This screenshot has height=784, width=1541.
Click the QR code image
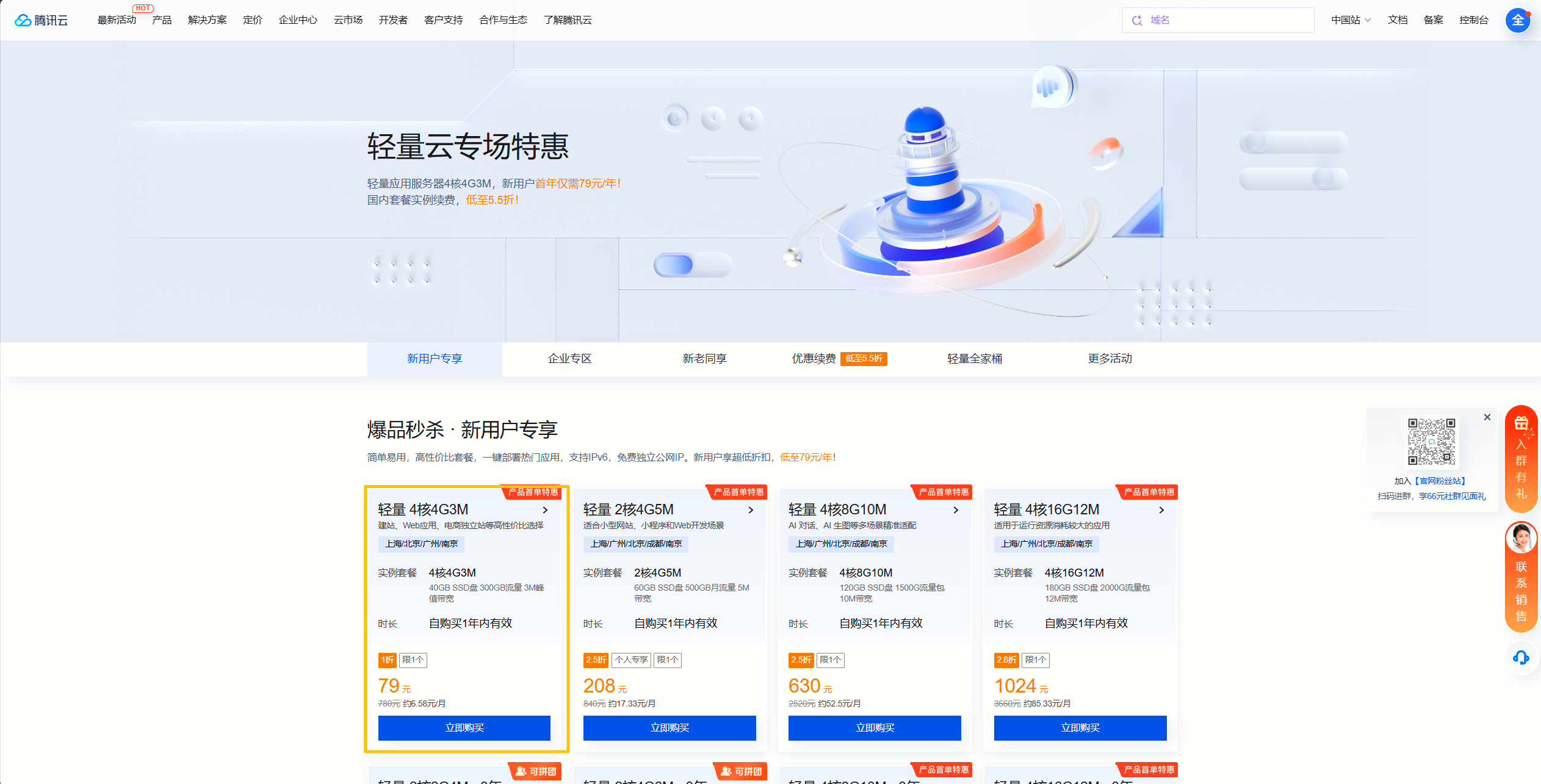[1431, 441]
